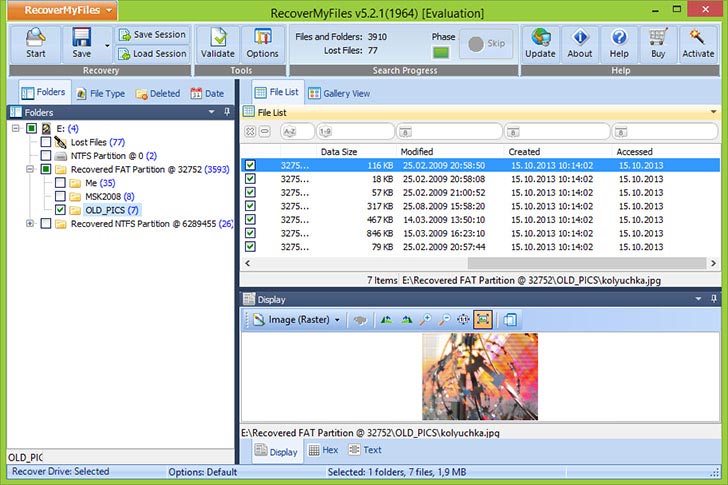Open Help question mark icon
Viewport: 728px width, 485px height.
click(x=619, y=37)
